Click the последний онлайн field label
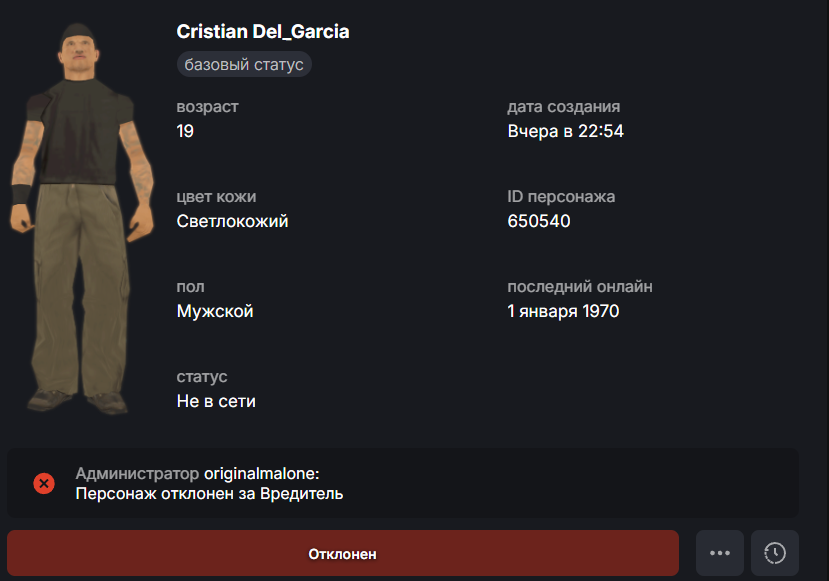 tap(580, 287)
